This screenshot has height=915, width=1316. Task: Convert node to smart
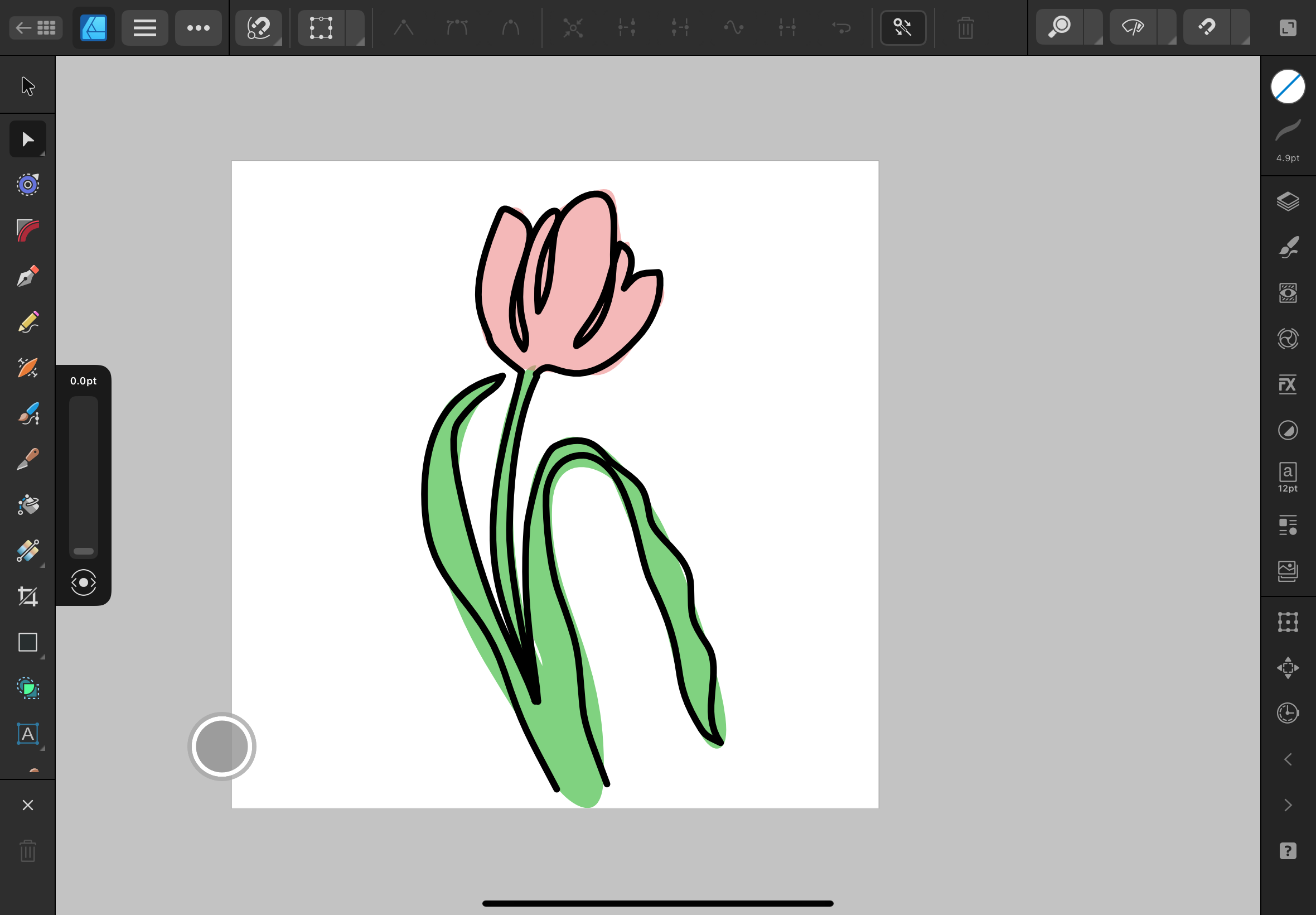click(510, 27)
